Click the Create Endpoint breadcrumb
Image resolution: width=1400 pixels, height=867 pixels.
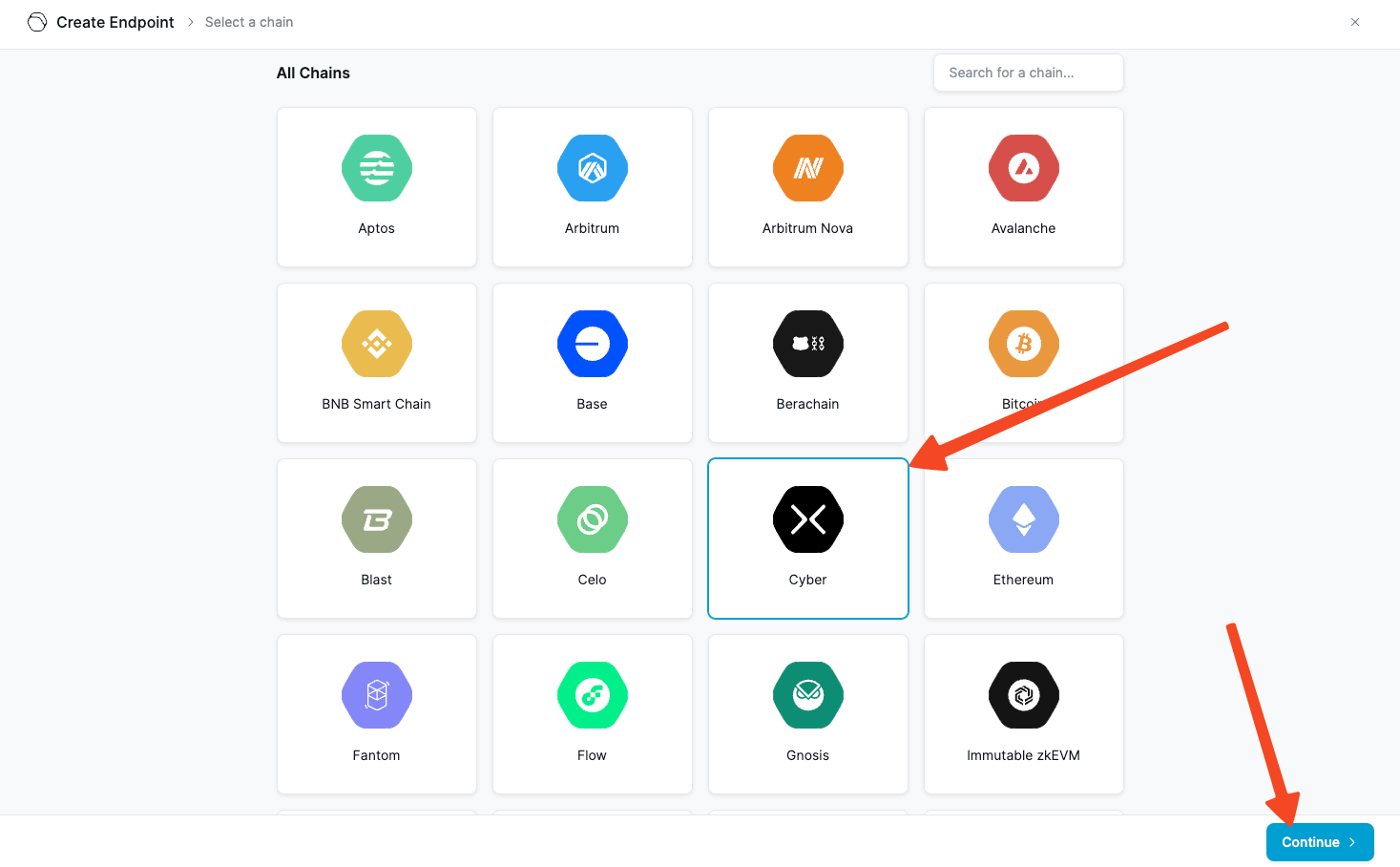115,22
